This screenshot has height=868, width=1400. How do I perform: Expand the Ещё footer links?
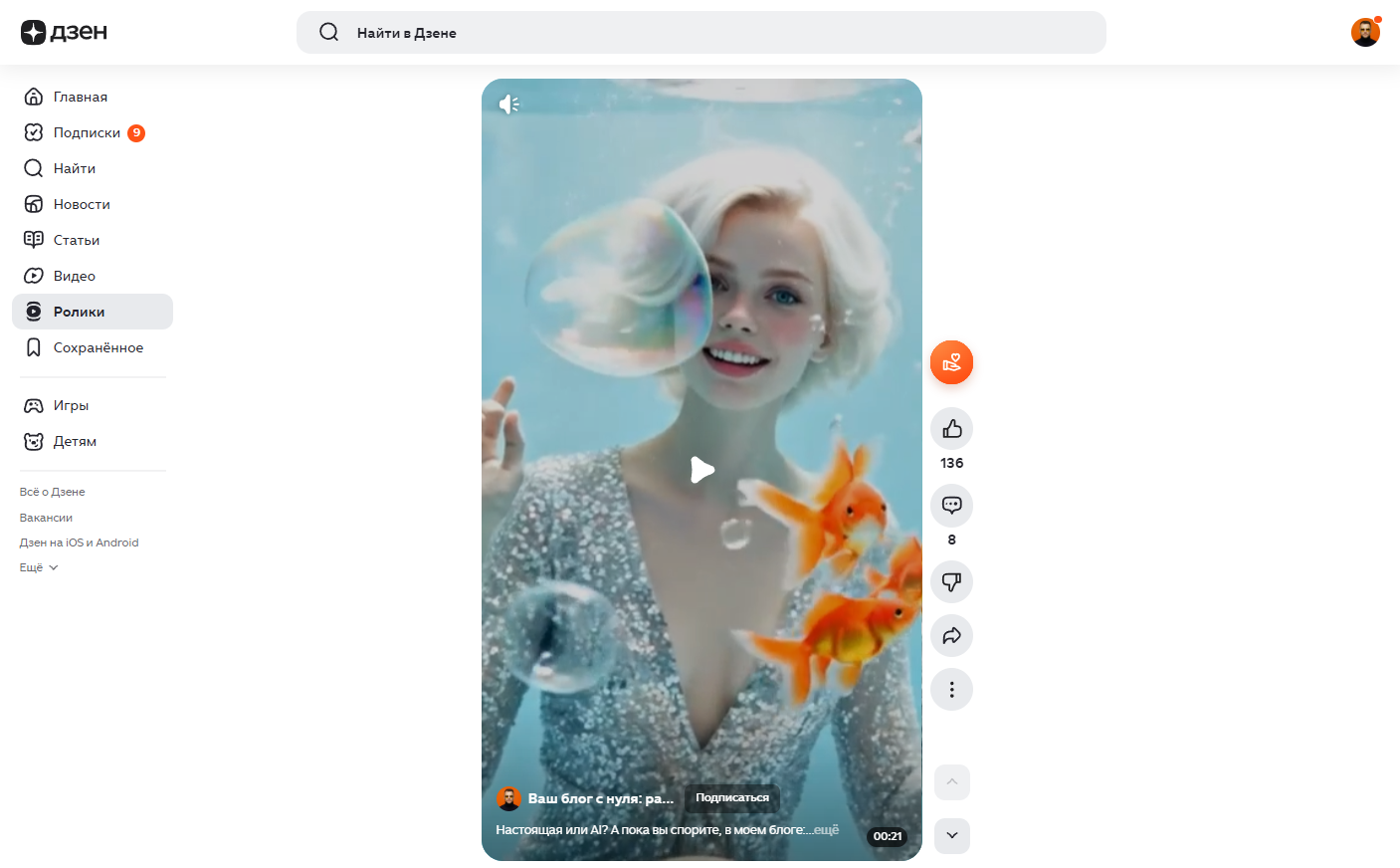pyautogui.click(x=39, y=568)
